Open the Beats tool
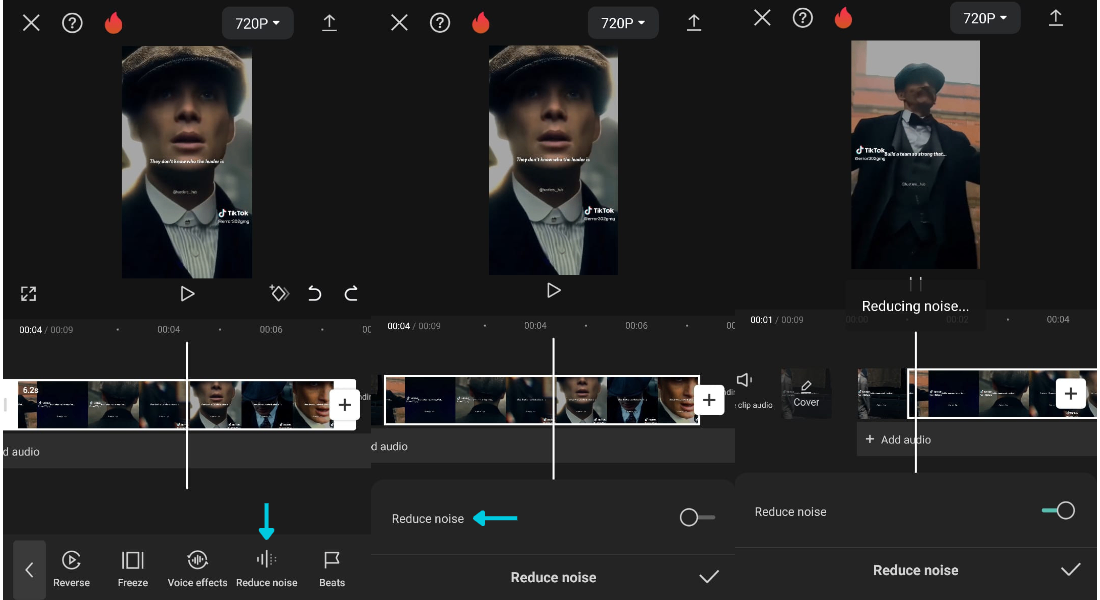 click(332, 569)
